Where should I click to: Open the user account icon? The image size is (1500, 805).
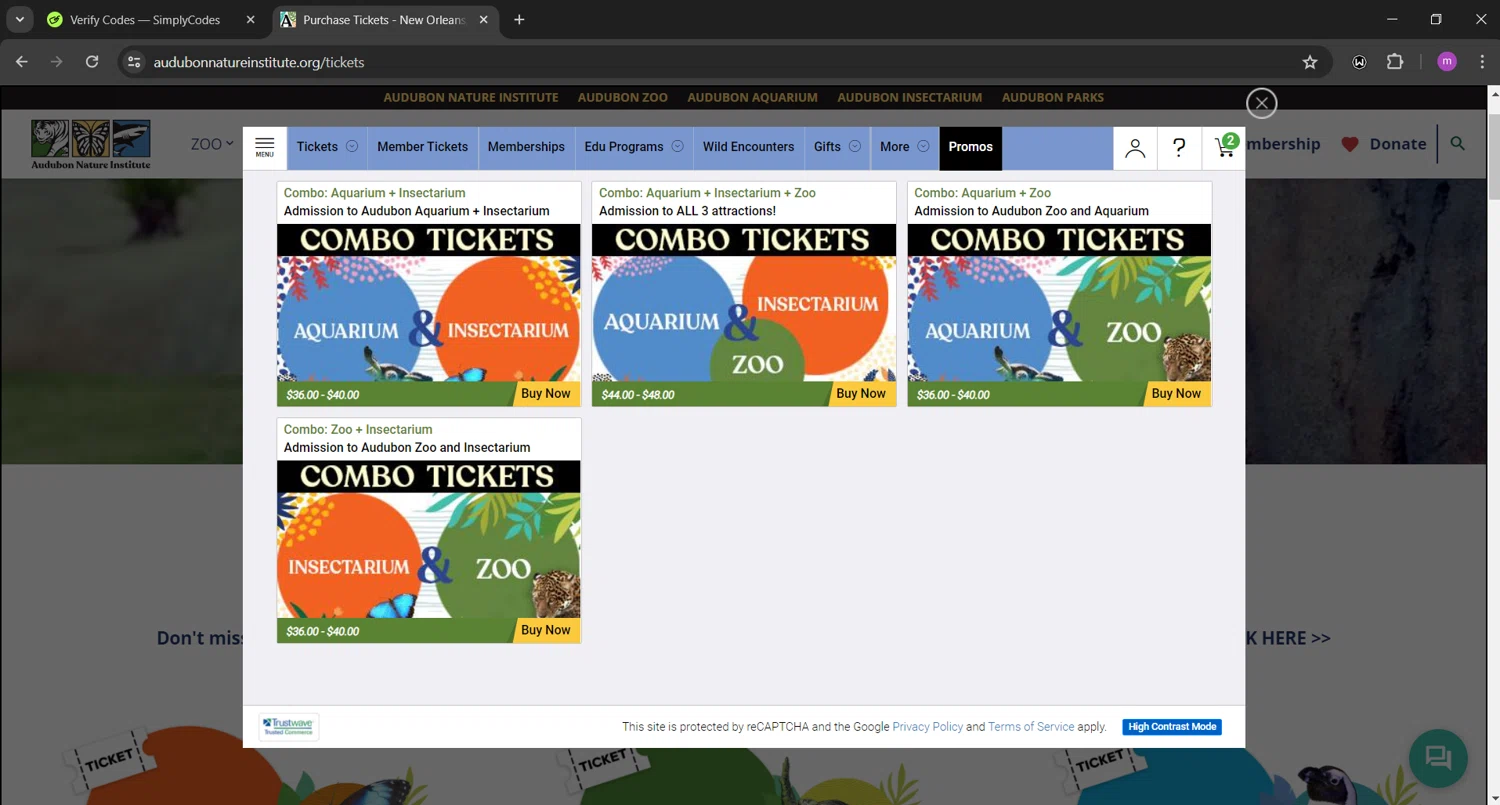point(1135,148)
